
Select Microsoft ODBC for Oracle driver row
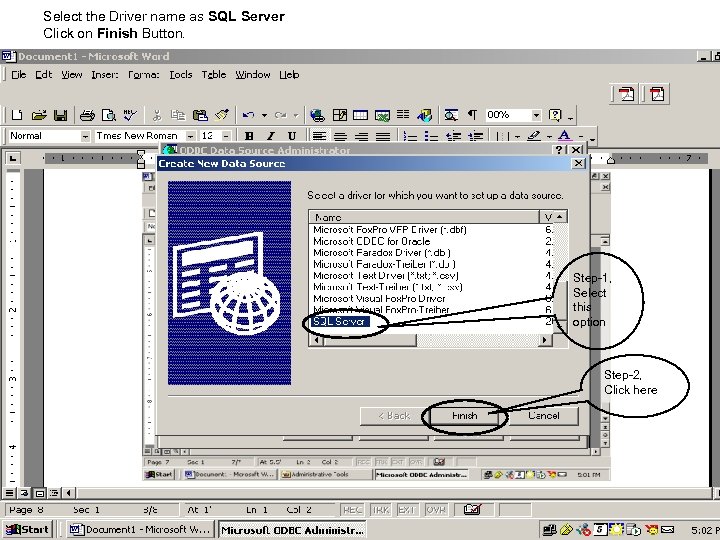pos(371,241)
